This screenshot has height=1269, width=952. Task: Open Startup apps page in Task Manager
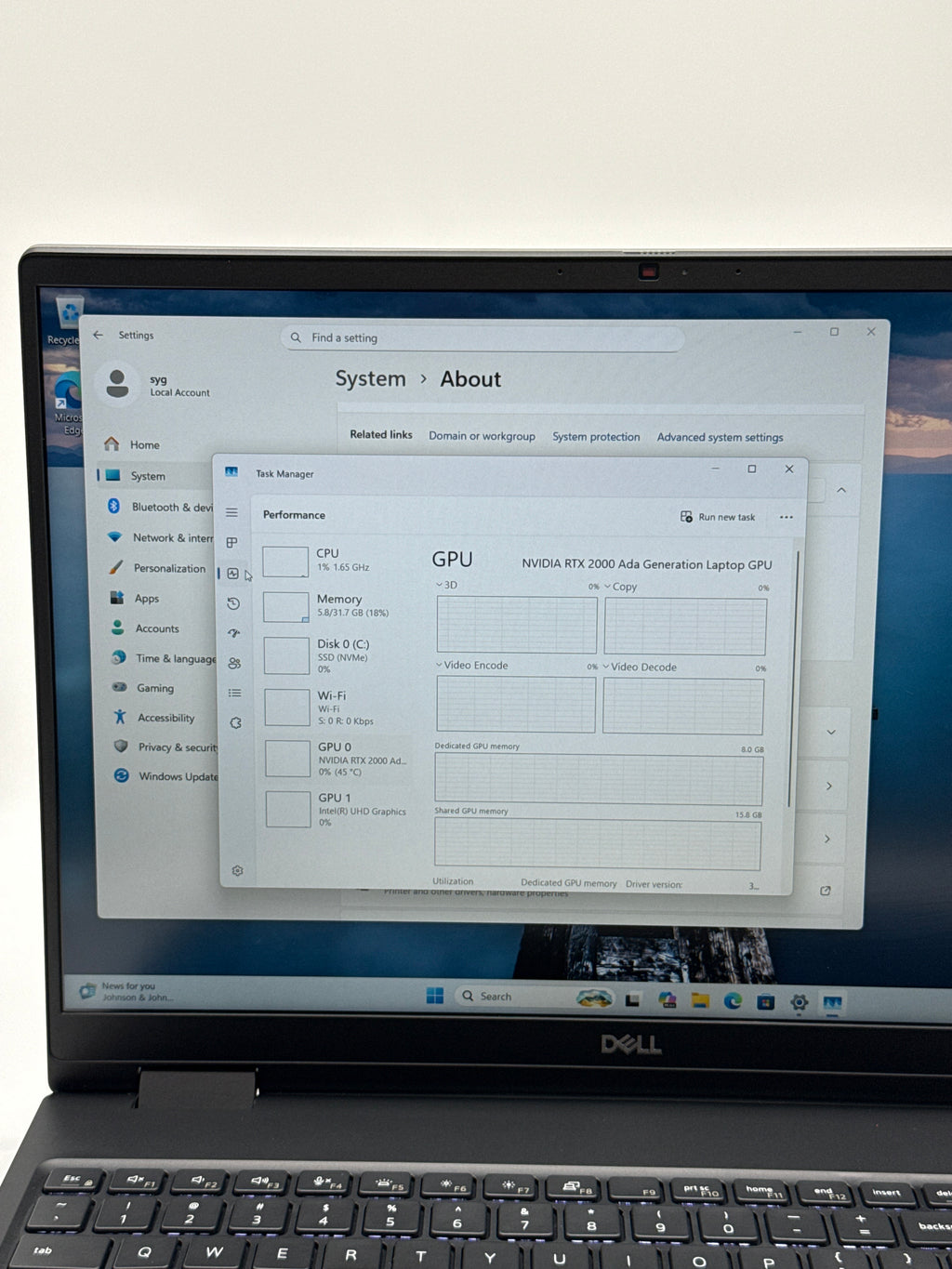(x=234, y=633)
